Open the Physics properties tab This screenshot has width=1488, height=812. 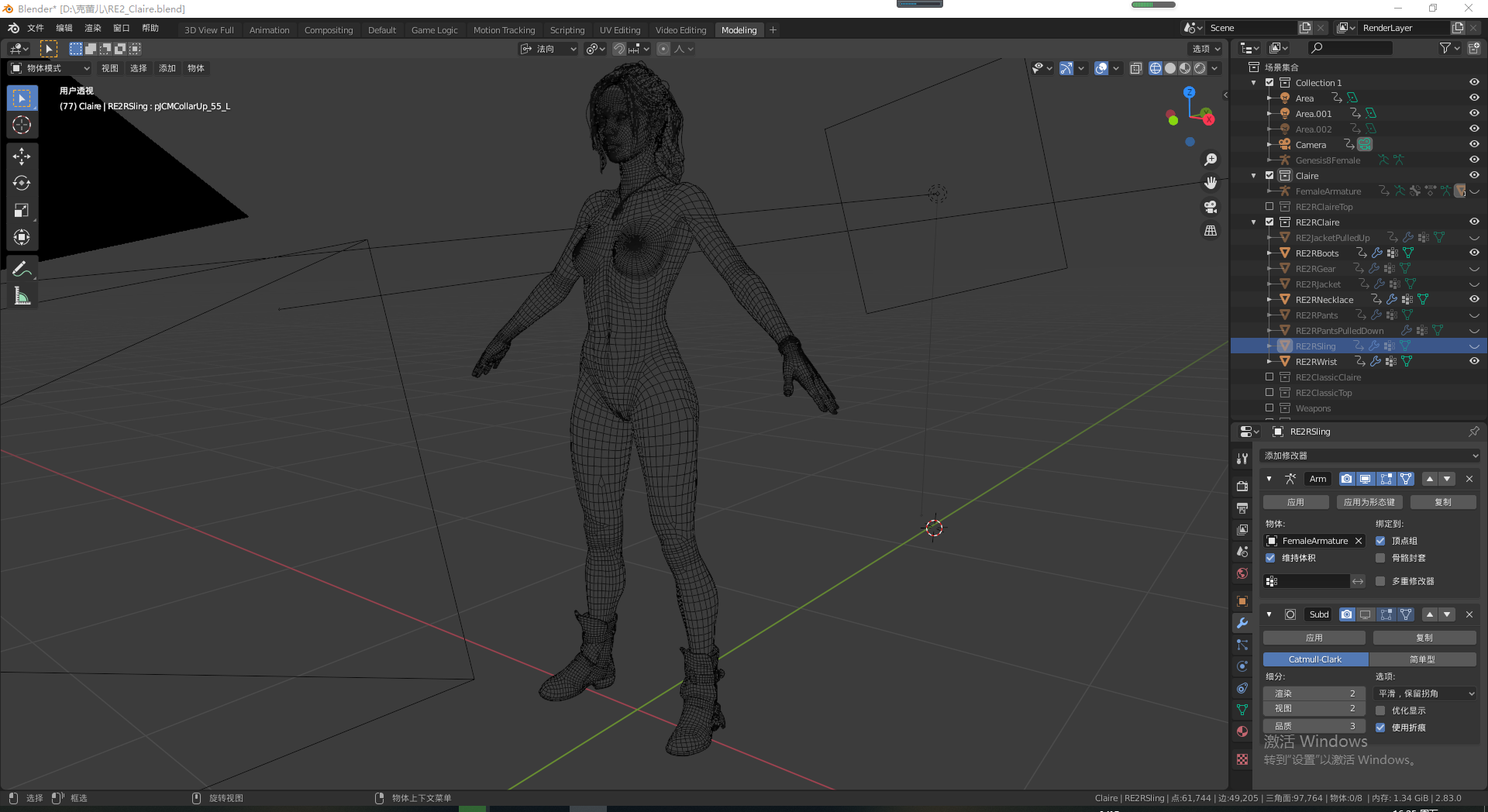pyautogui.click(x=1242, y=666)
